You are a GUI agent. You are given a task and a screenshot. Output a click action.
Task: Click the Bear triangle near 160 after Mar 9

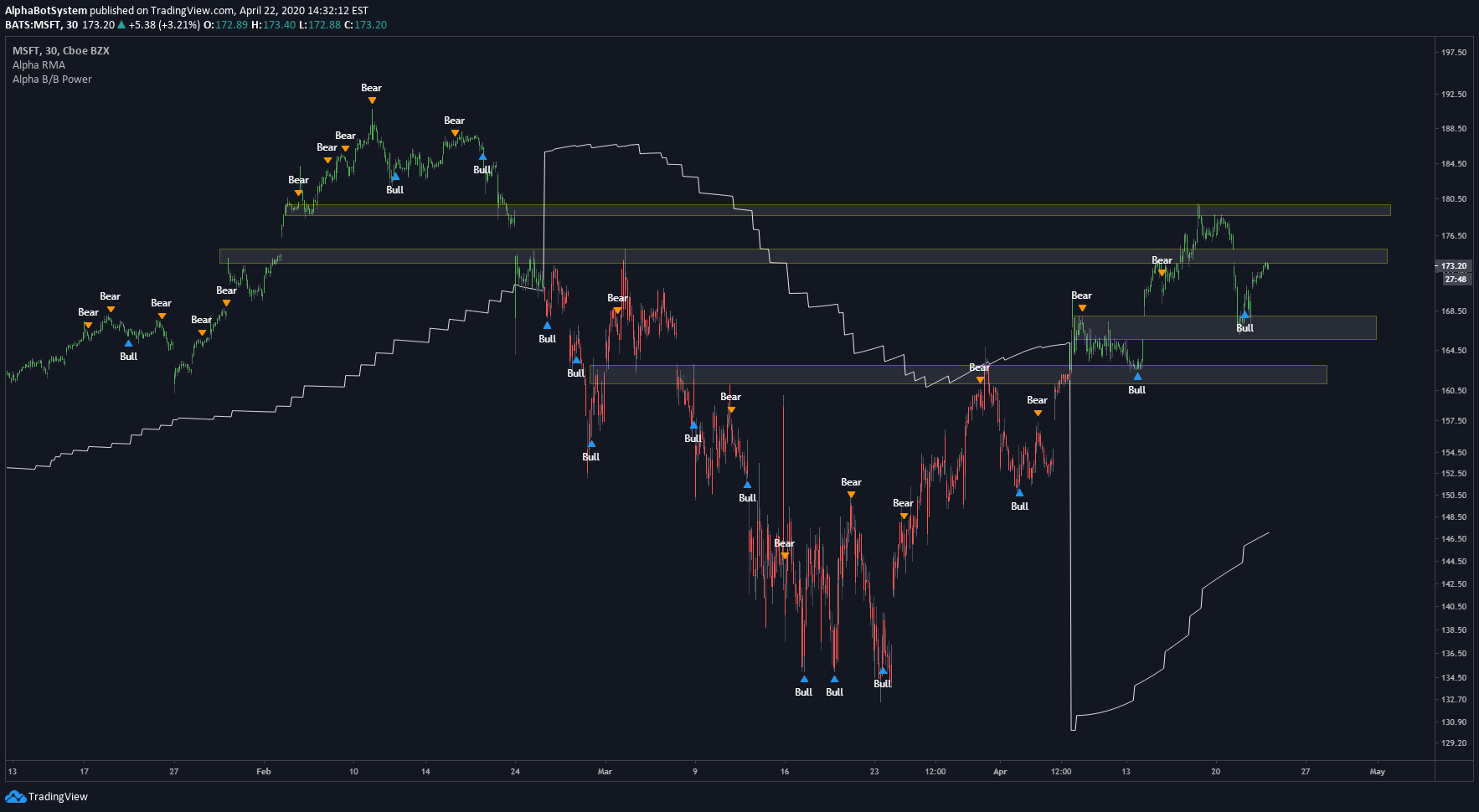pyautogui.click(x=731, y=409)
